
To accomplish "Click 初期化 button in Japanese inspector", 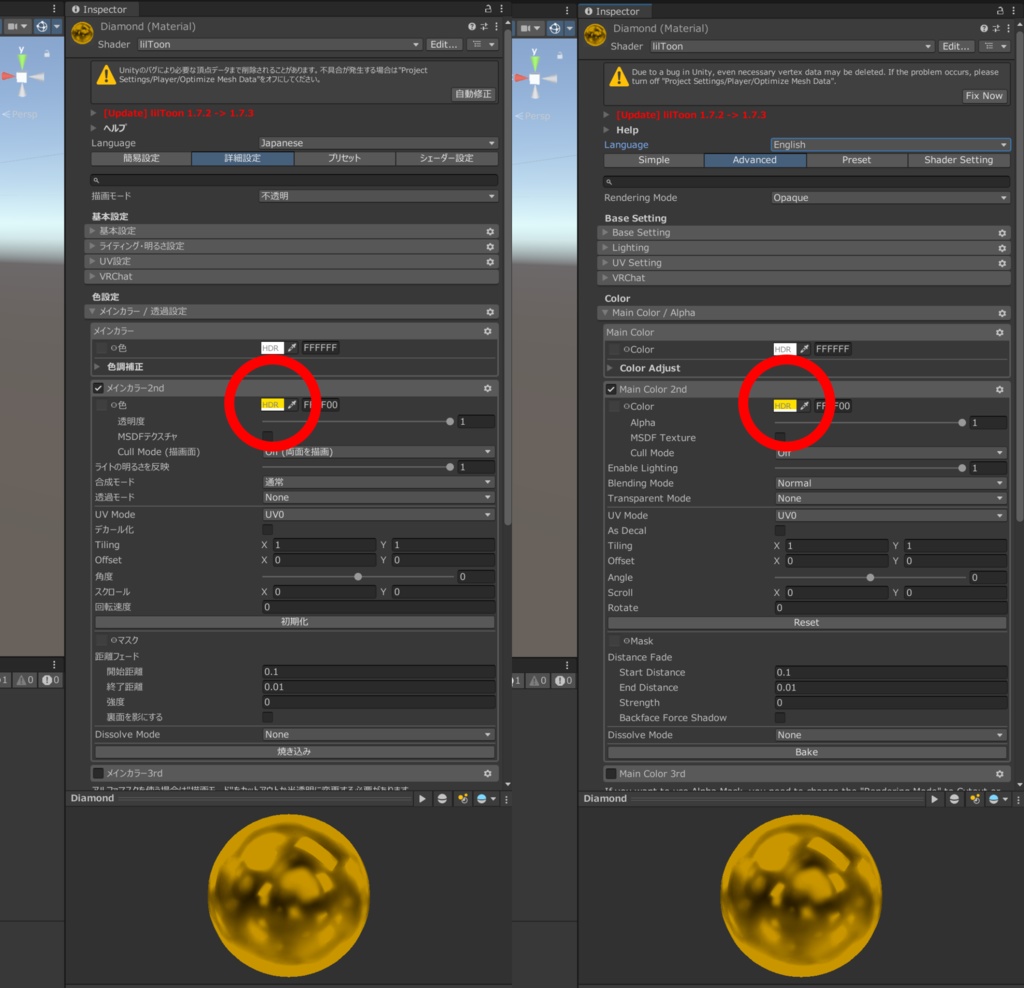I will 295,622.
